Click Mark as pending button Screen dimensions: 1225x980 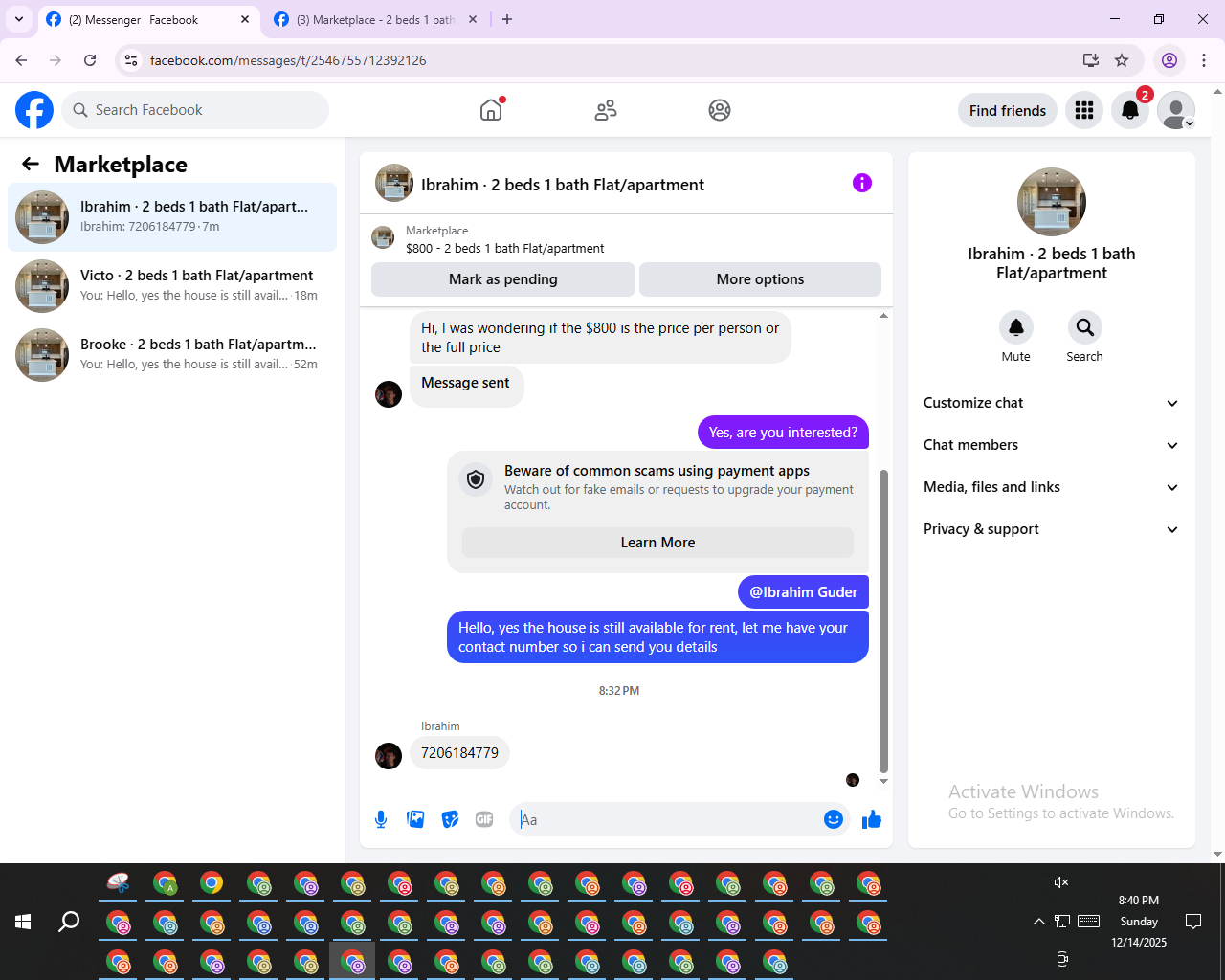tap(503, 279)
